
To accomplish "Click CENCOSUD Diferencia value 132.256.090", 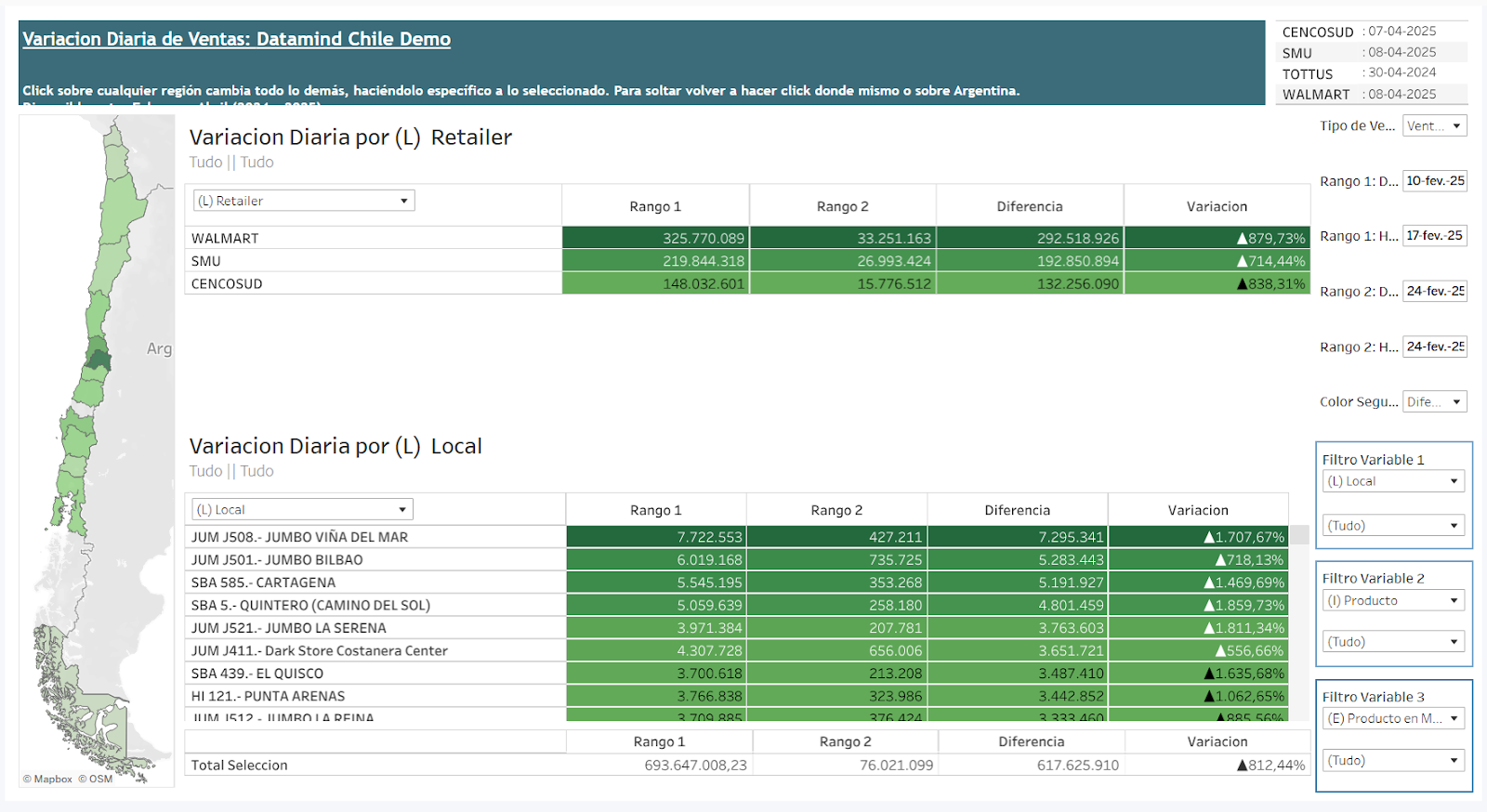I will [1030, 283].
